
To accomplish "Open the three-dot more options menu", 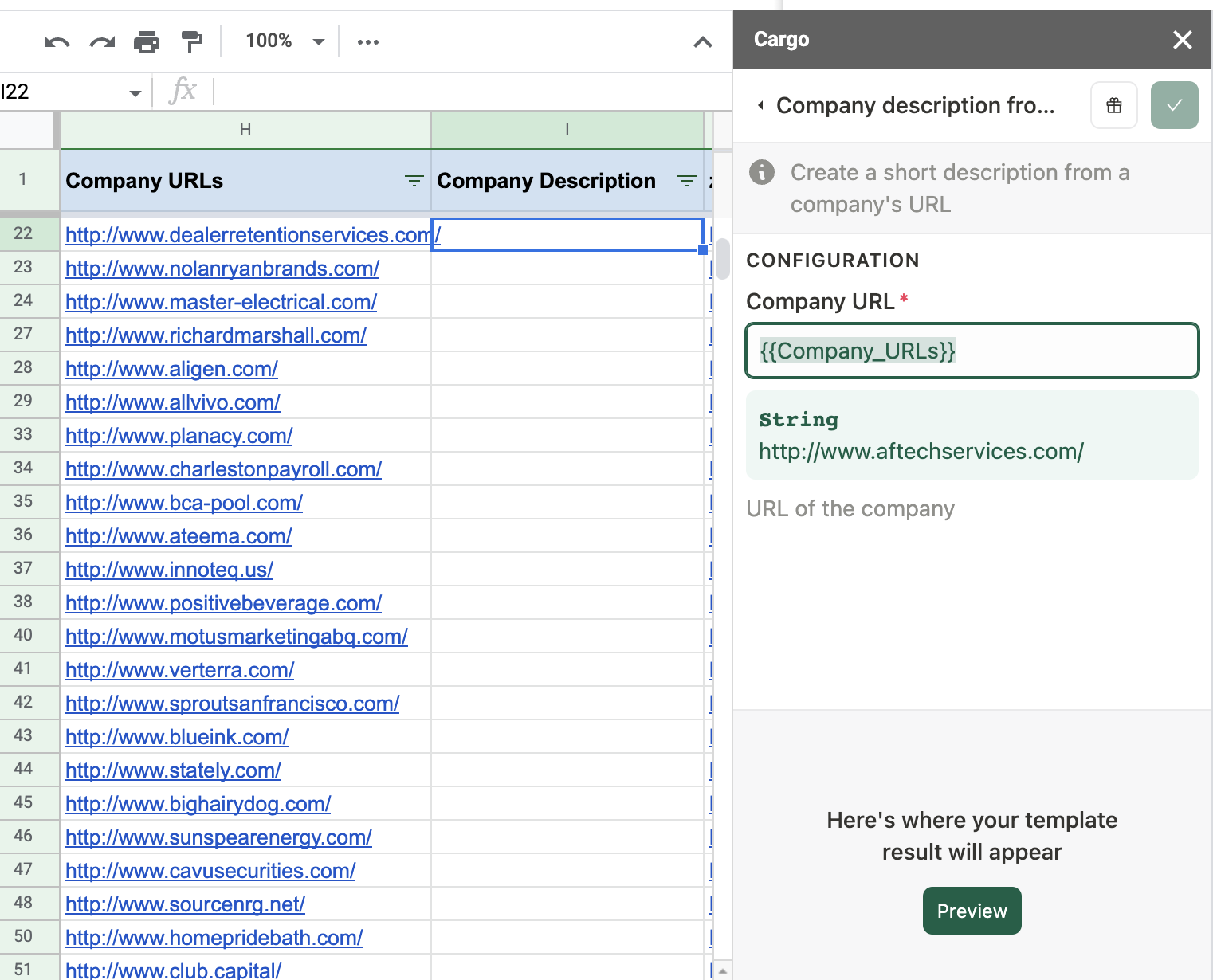I will coord(368,41).
